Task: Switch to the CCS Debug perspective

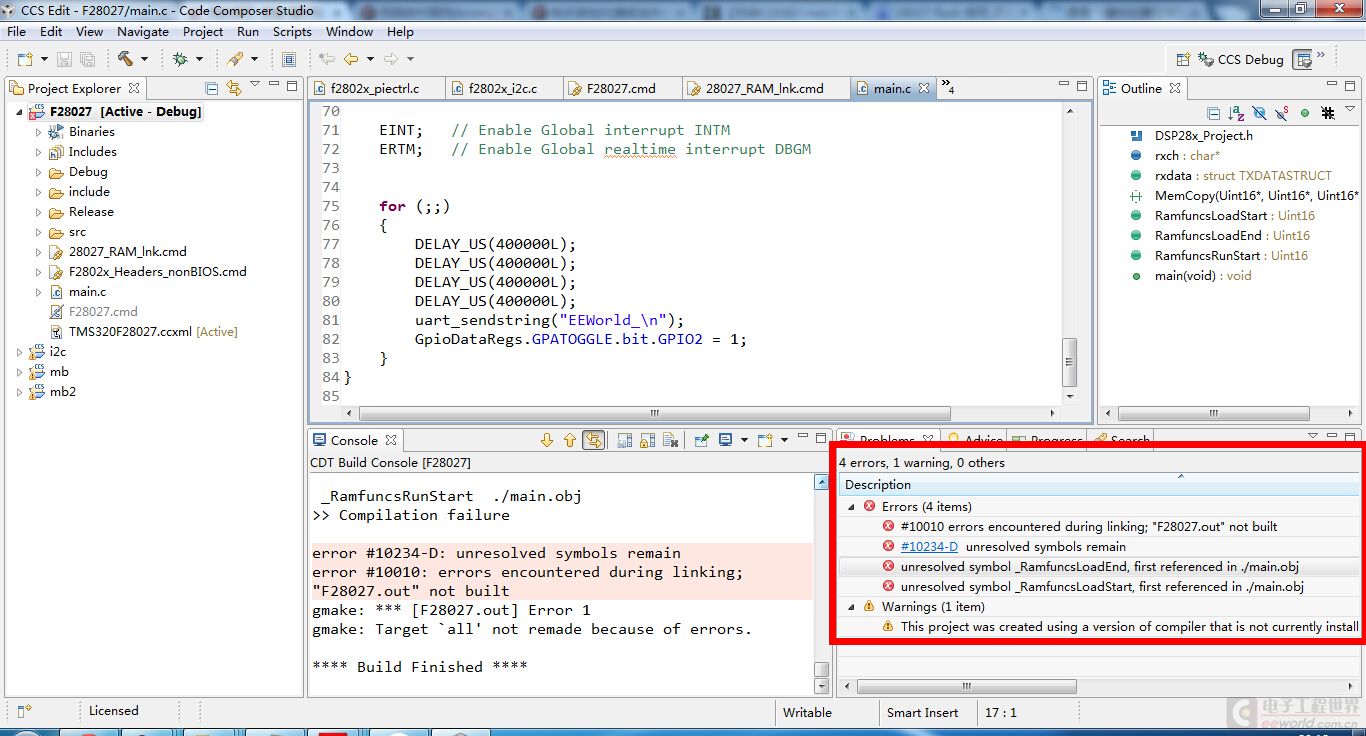Action: [1240, 59]
